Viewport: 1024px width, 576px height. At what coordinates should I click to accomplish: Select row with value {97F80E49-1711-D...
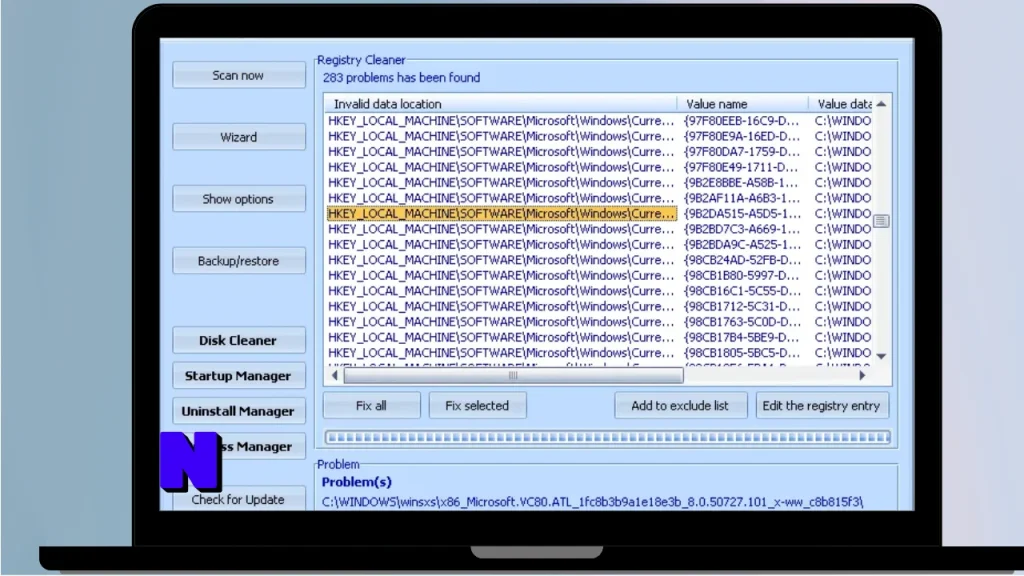coord(599,167)
